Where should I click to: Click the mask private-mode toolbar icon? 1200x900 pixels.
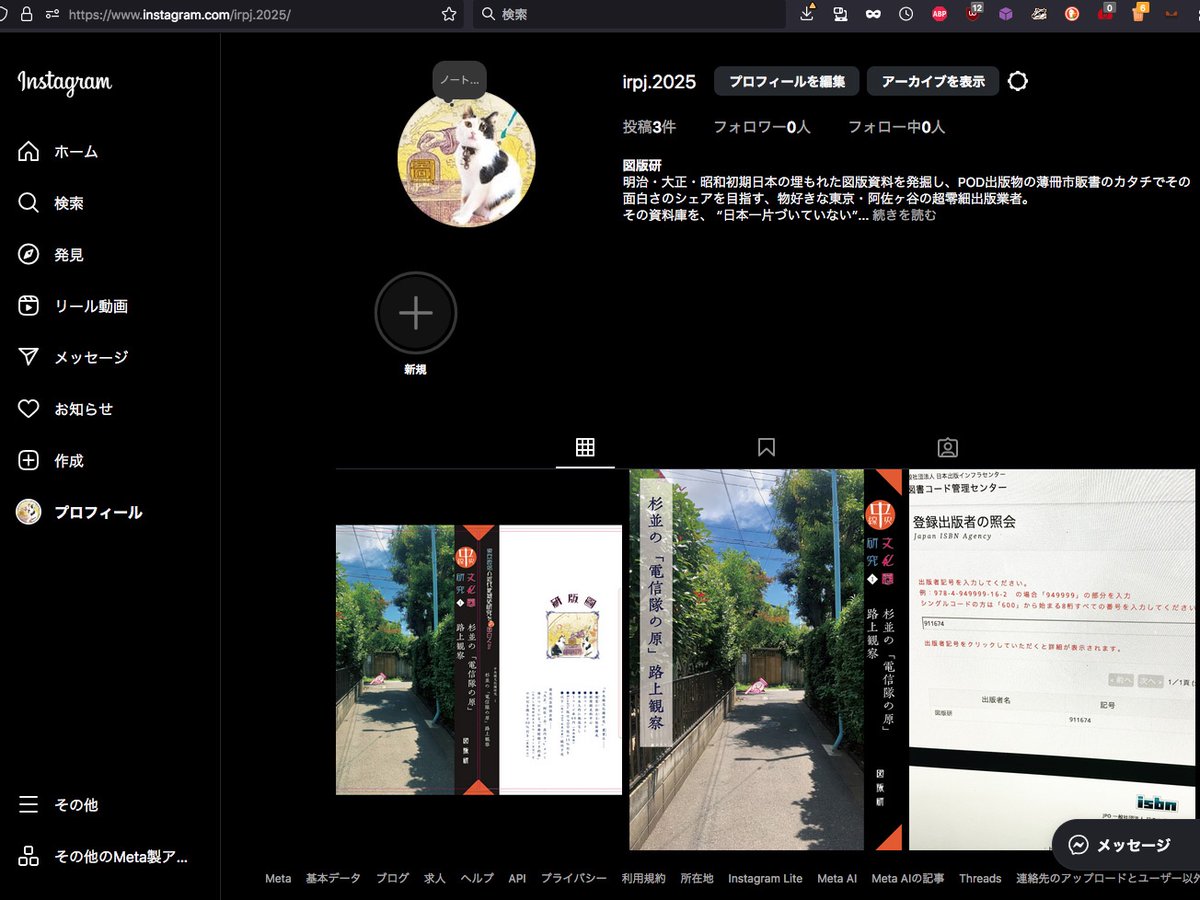873,14
